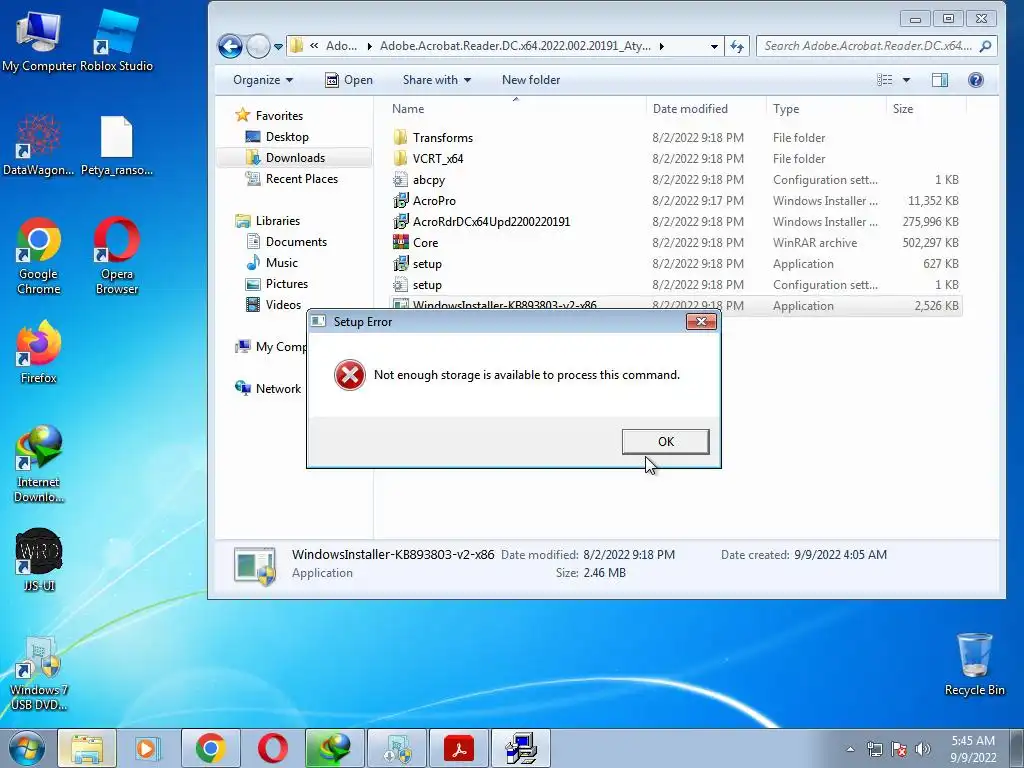The width and height of the screenshot is (1024, 768).
Task: Go back with the Explorer back arrow
Action: pyautogui.click(x=230, y=46)
